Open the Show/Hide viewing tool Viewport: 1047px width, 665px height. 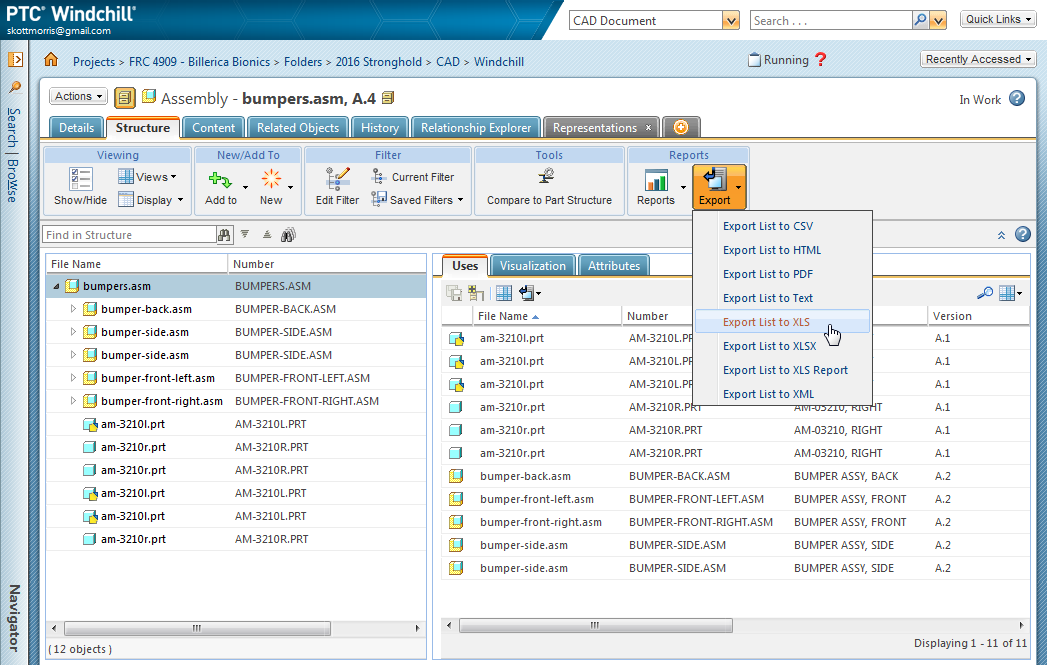coord(81,186)
